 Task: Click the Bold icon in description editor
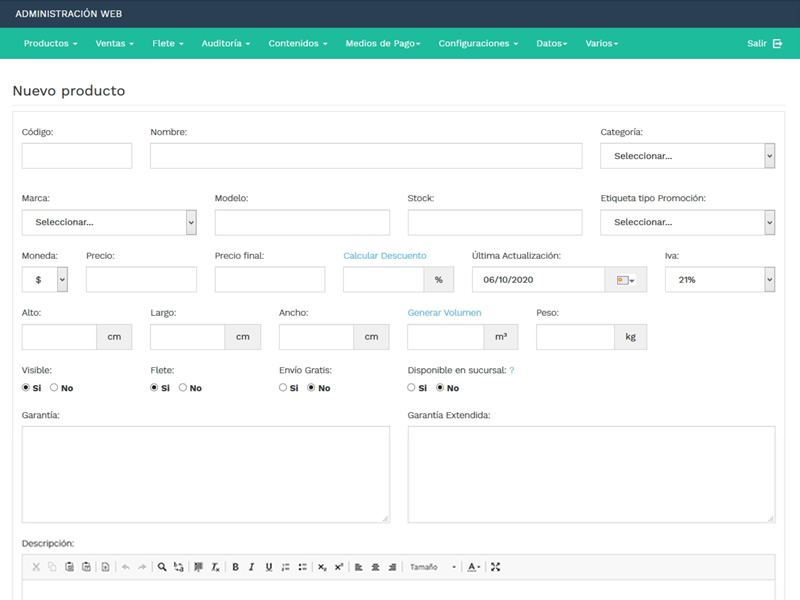pos(235,567)
